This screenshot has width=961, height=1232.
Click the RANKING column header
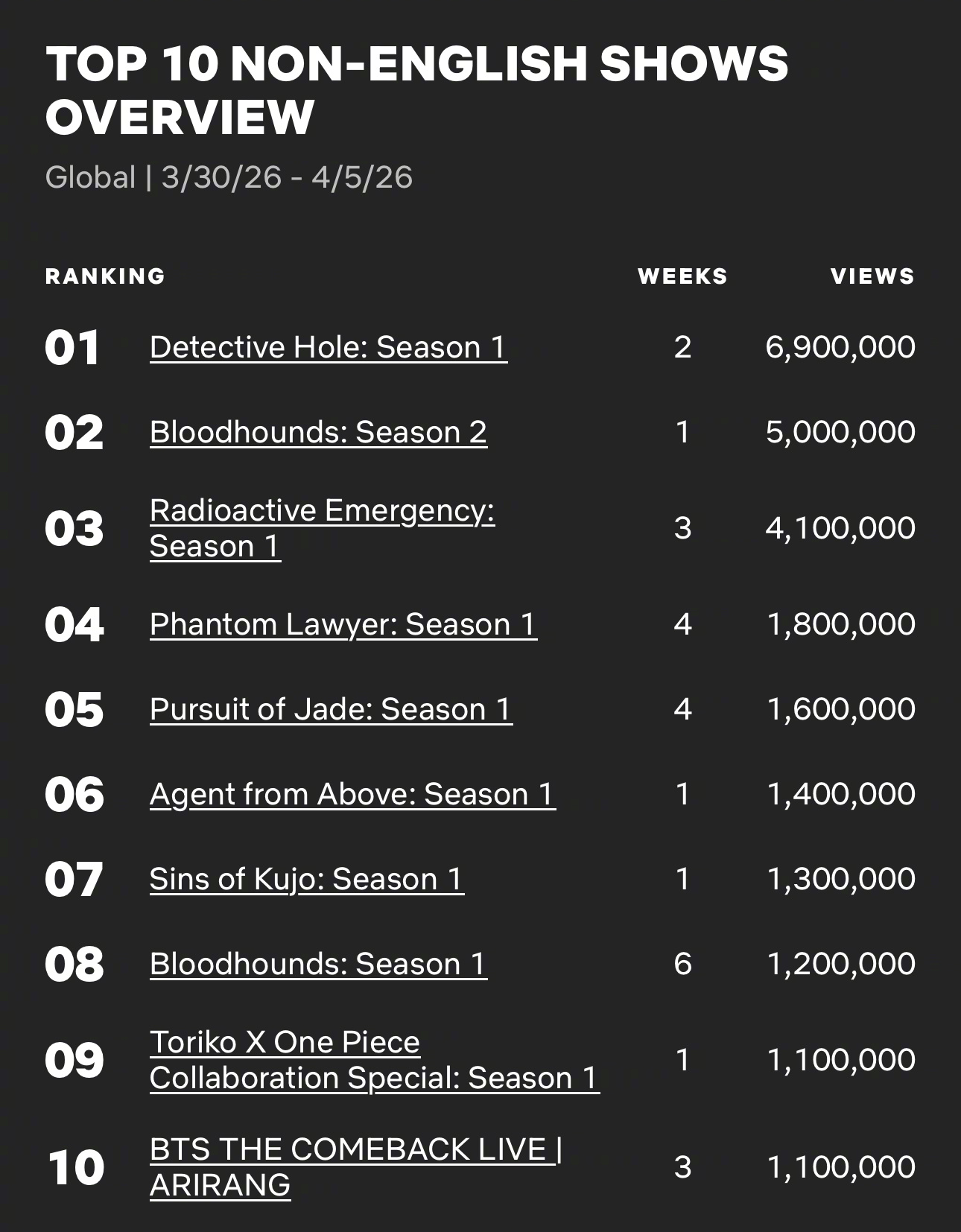105,276
